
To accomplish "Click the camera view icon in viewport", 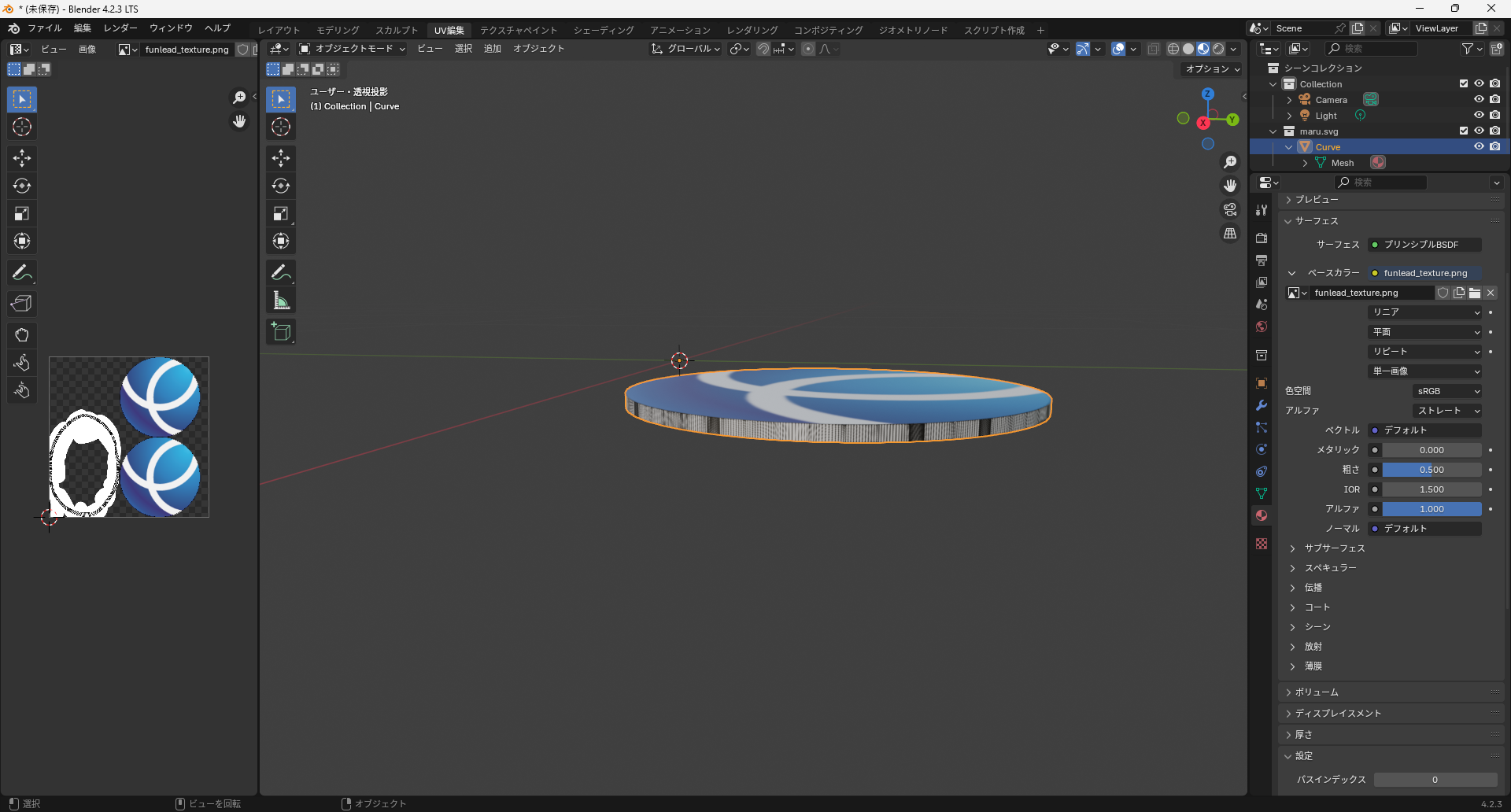I will click(x=1230, y=210).
